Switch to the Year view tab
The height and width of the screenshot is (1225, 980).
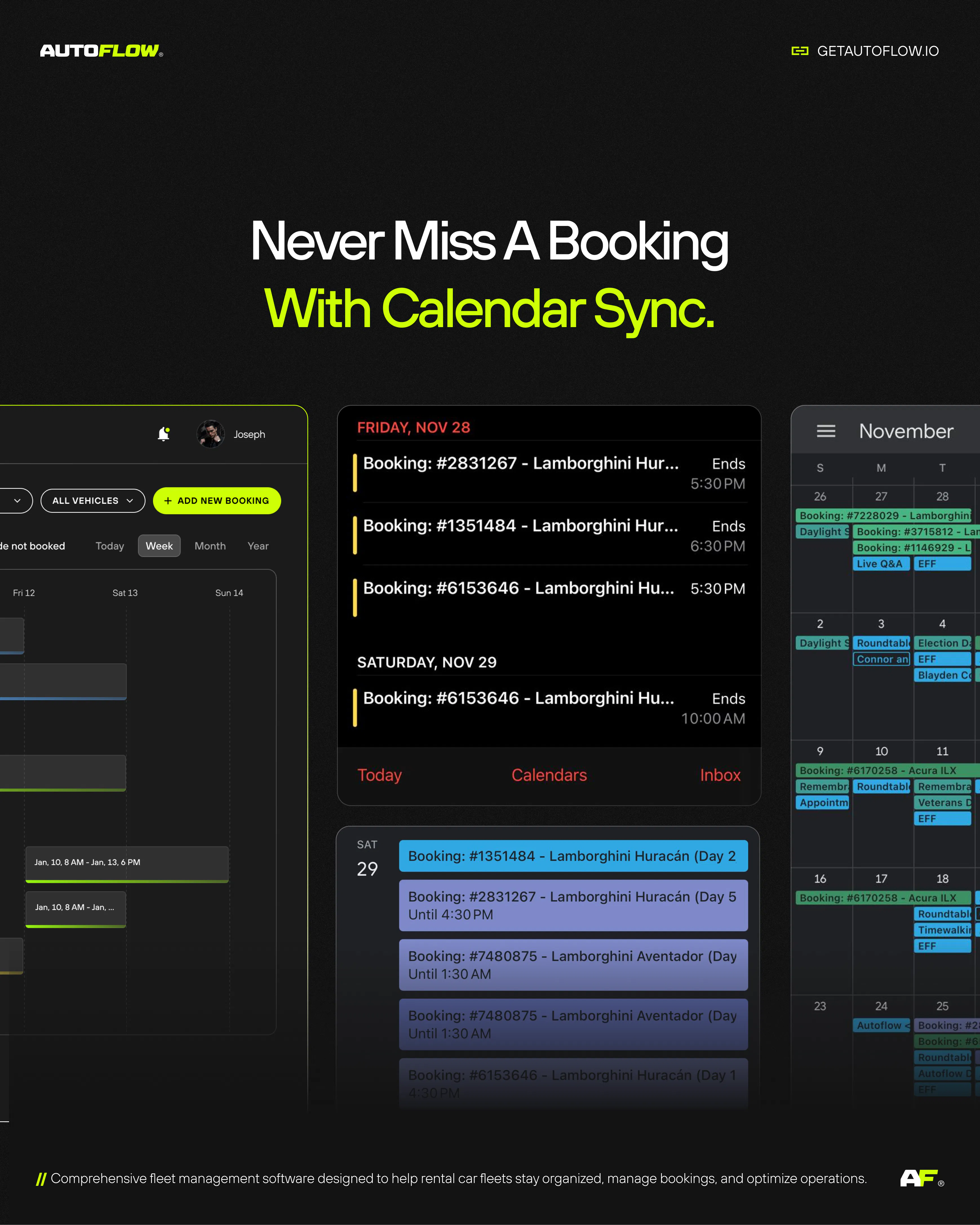(258, 546)
